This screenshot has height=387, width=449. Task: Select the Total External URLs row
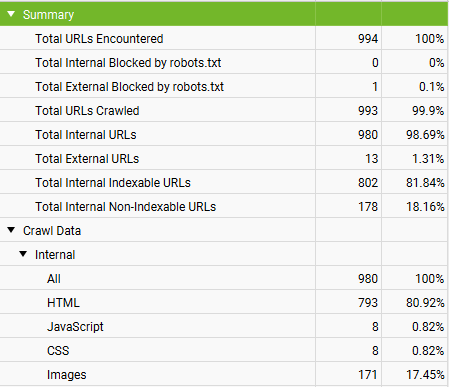pos(224,158)
